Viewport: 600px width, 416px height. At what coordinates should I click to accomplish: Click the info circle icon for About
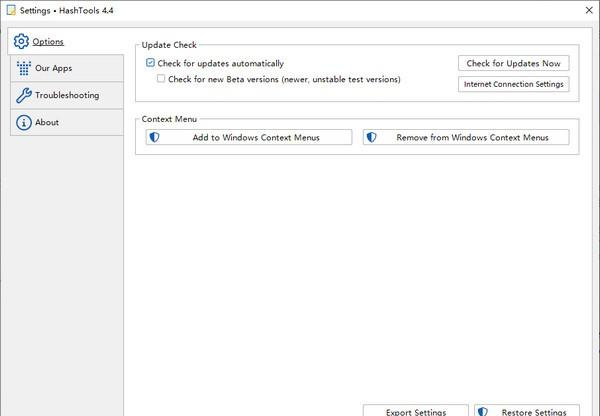[24, 122]
